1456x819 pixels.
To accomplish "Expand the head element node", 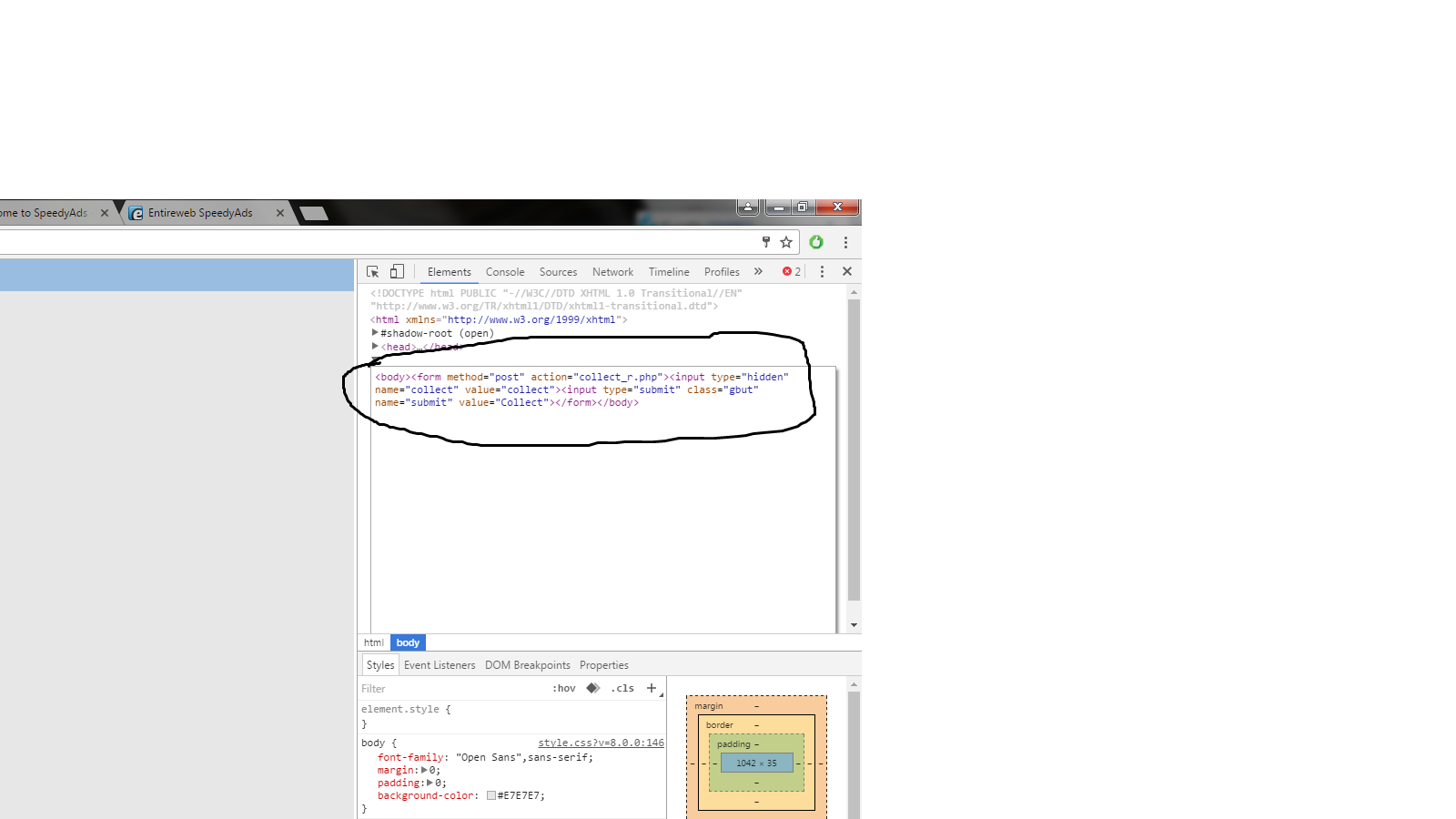I will coord(375,347).
